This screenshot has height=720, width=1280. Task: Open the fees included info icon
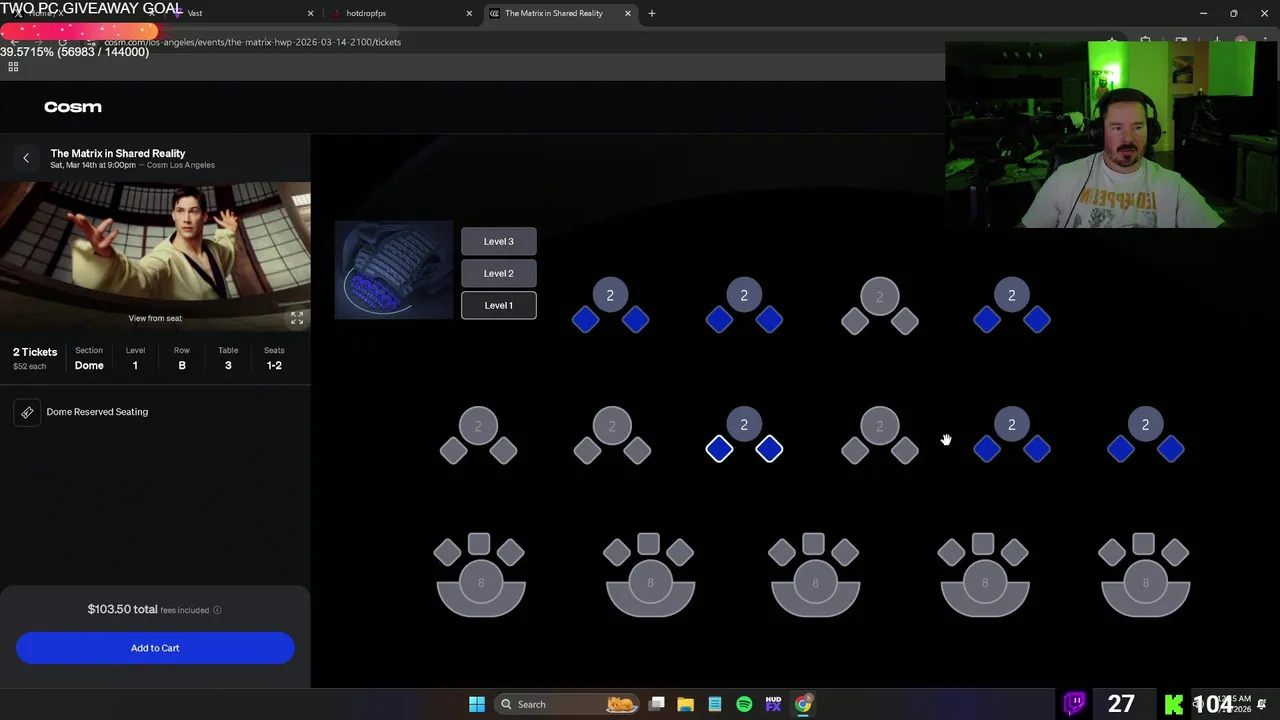217,610
